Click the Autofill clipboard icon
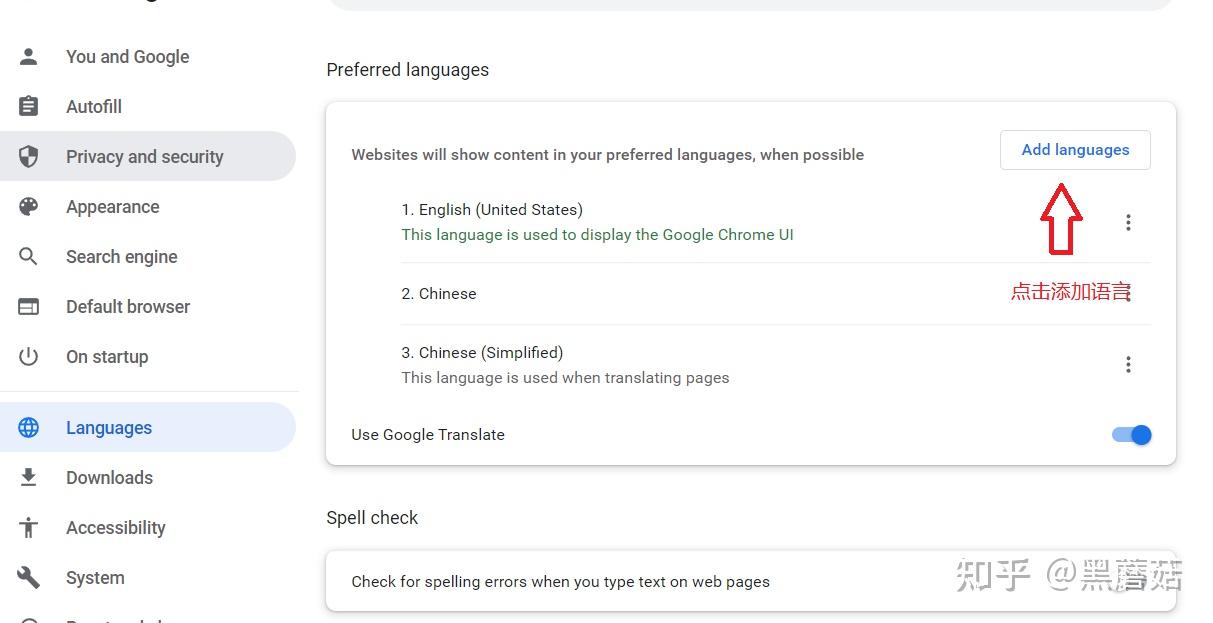The height and width of the screenshot is (623, 1213). 29,107
